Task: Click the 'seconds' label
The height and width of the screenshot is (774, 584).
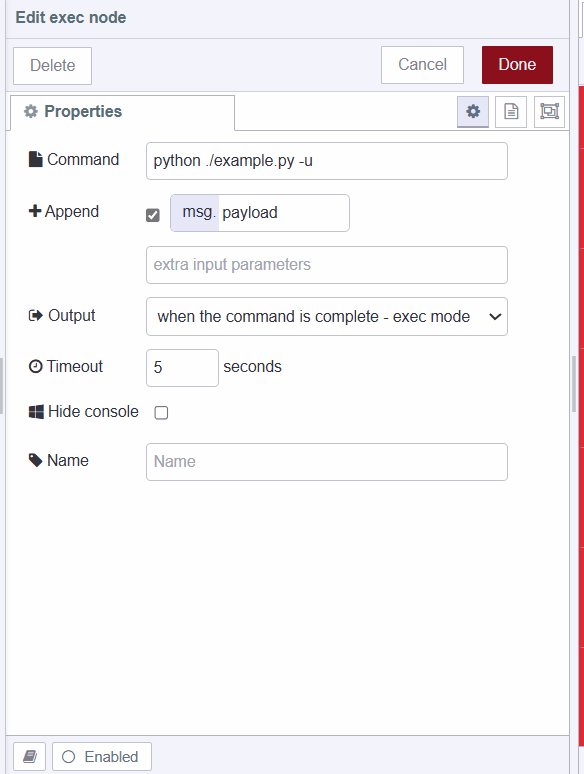Action: click(x=252, y=367)
